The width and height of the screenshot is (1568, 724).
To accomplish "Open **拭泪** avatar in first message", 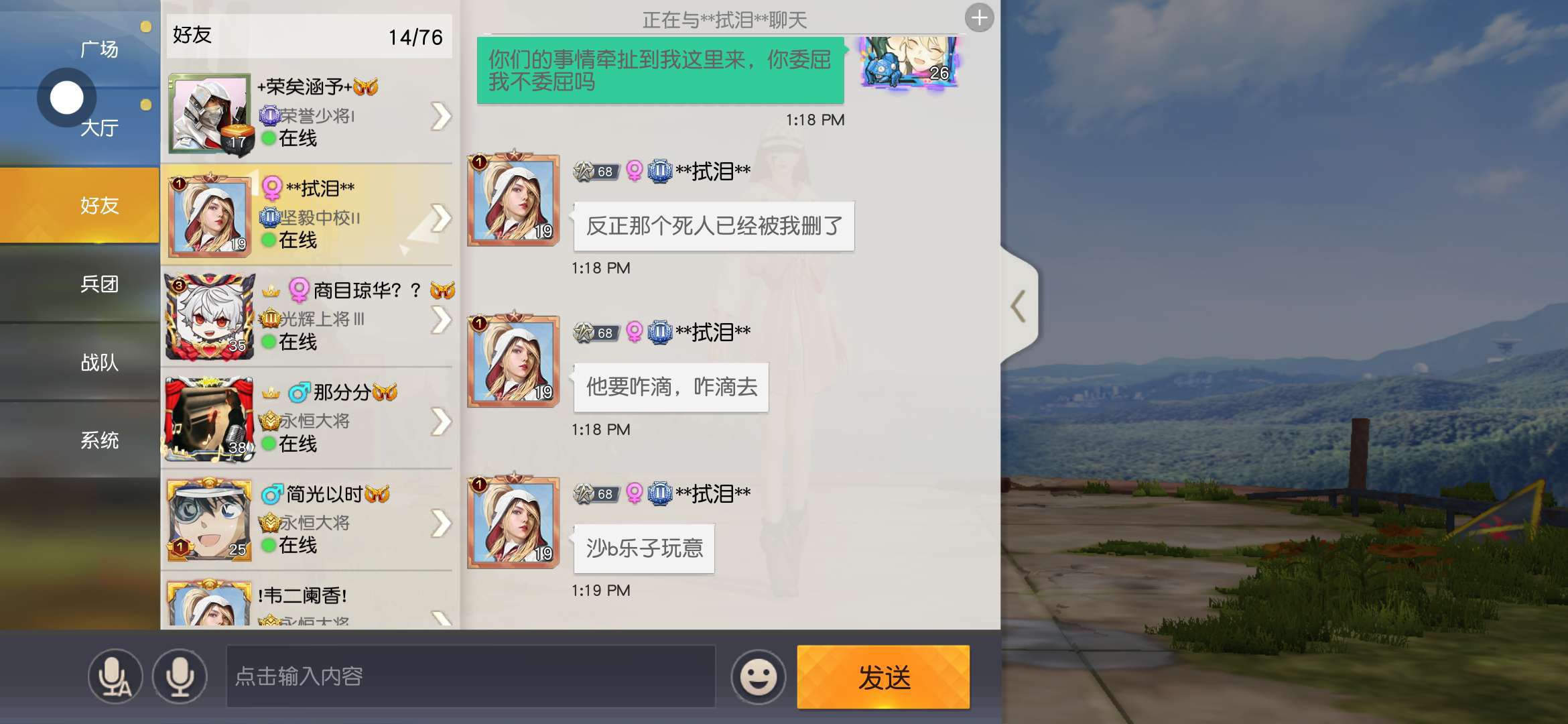I will coord(513,198).
